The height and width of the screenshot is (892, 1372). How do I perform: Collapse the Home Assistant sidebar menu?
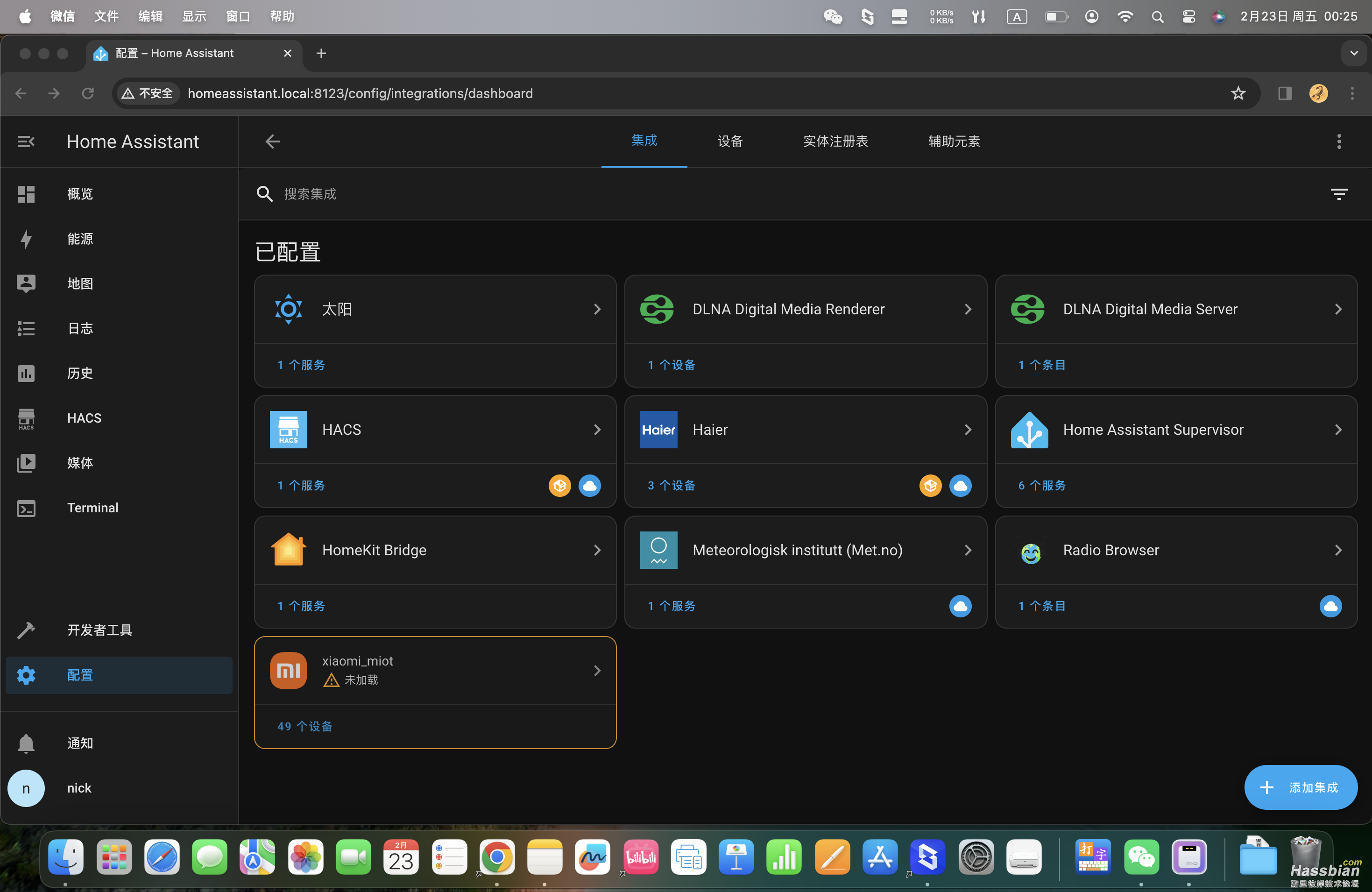pyautogui.click(x=26, y=141)
